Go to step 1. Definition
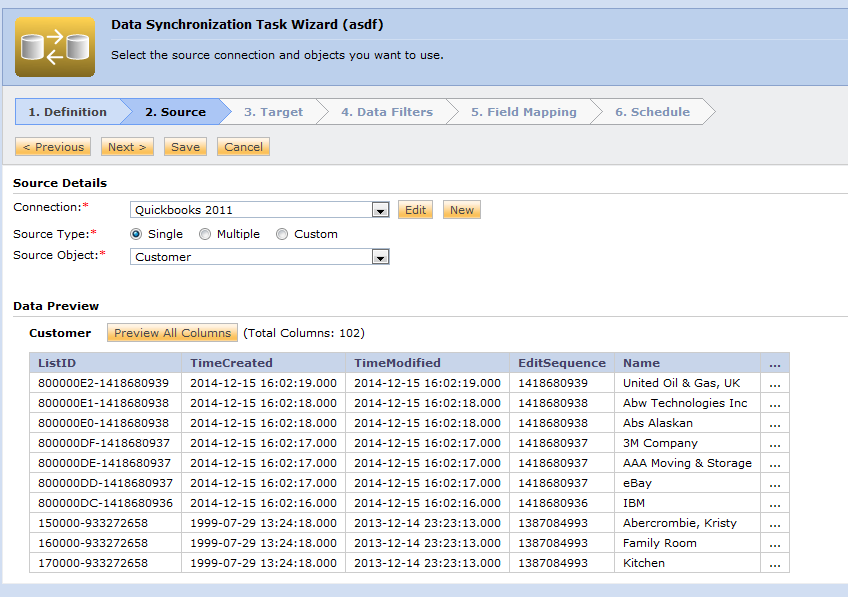The image size is (848, 597). (68, 112)
